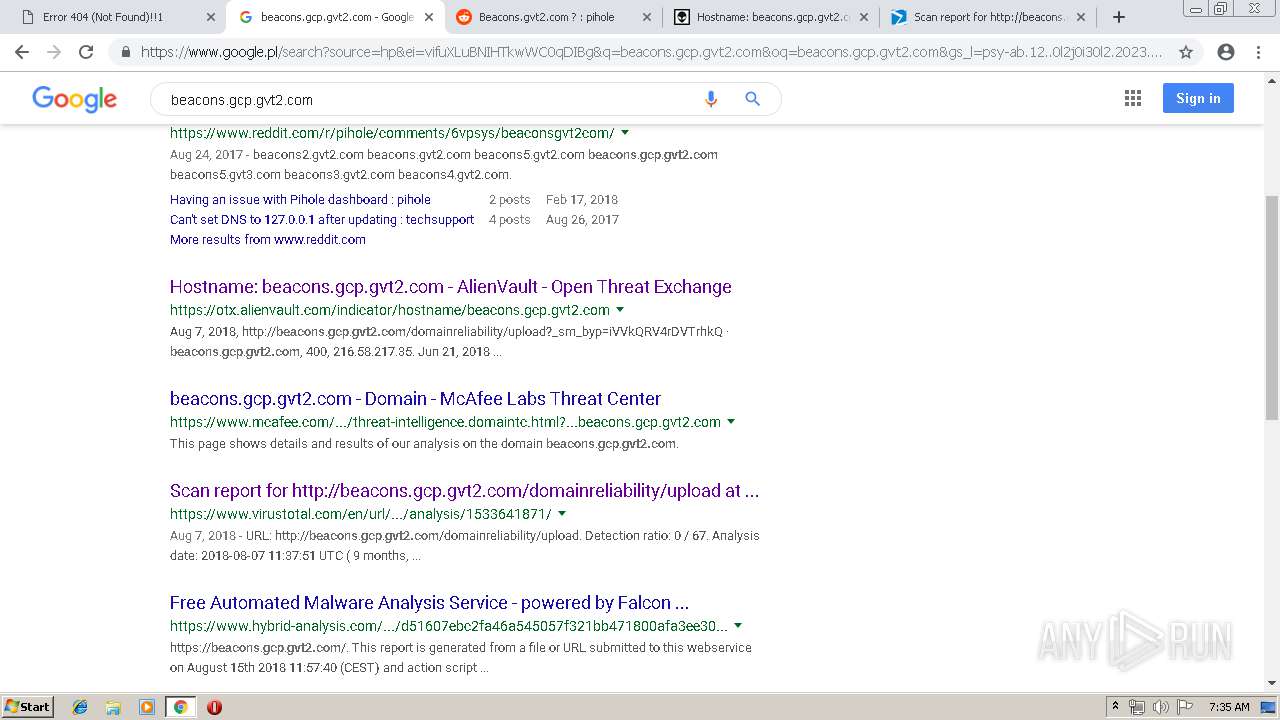Open new browser tab
Screen dimensions: 1280x720
[x=1119, y=17]
